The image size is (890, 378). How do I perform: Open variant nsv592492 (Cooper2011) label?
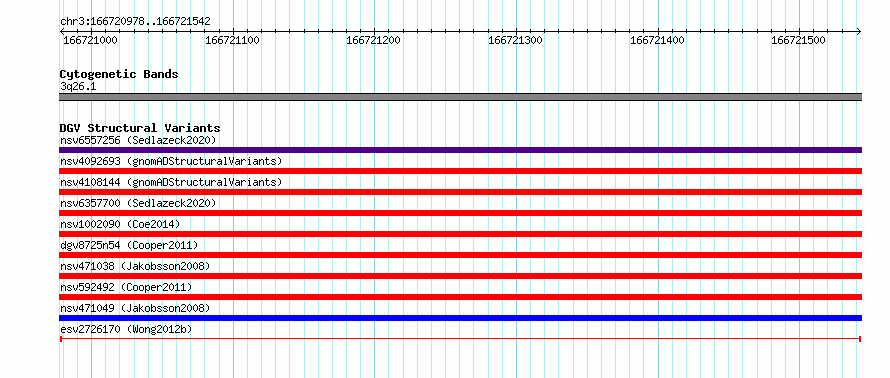(x=126, y=287)
